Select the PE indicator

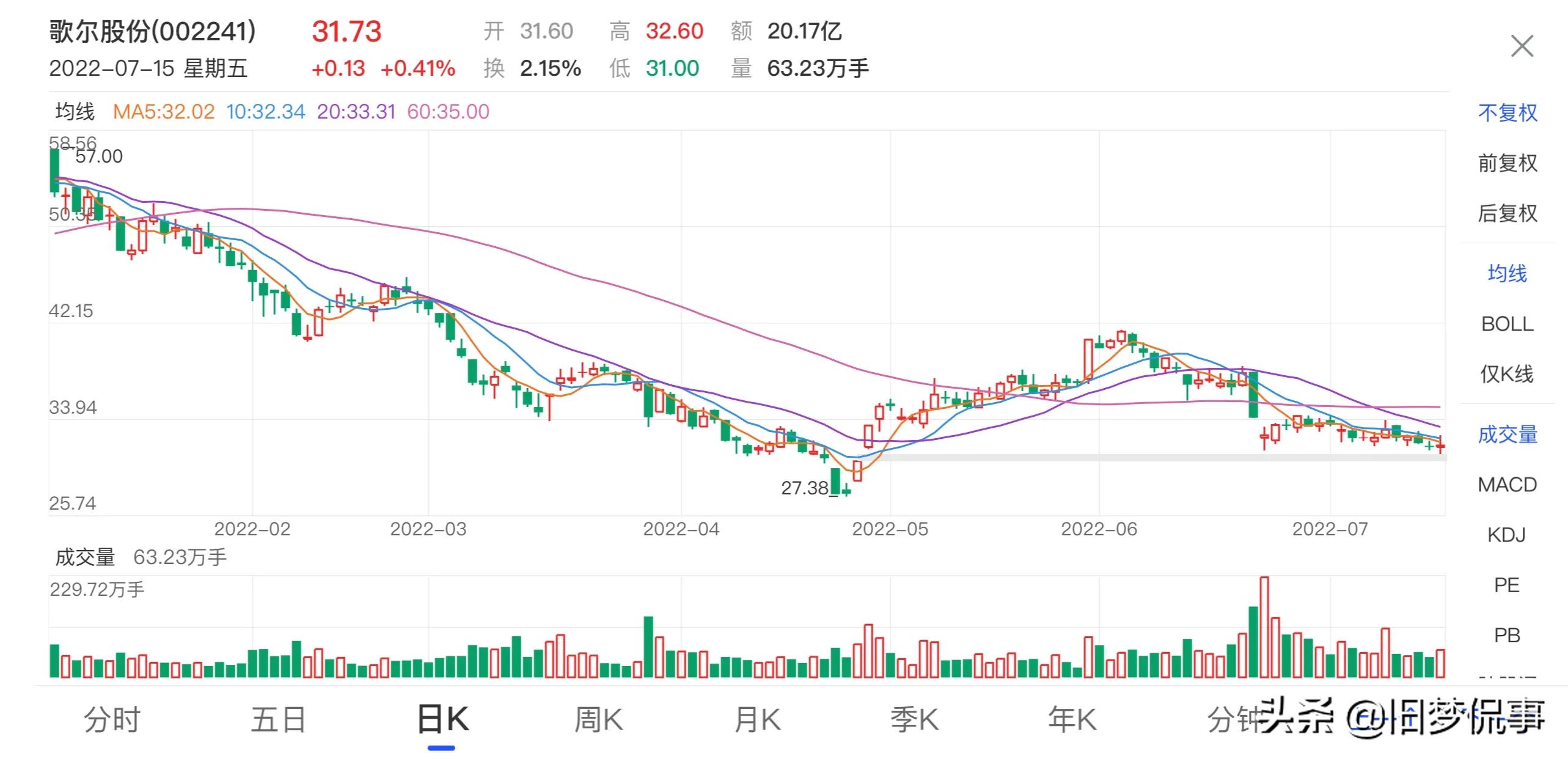pos(1507,585)
